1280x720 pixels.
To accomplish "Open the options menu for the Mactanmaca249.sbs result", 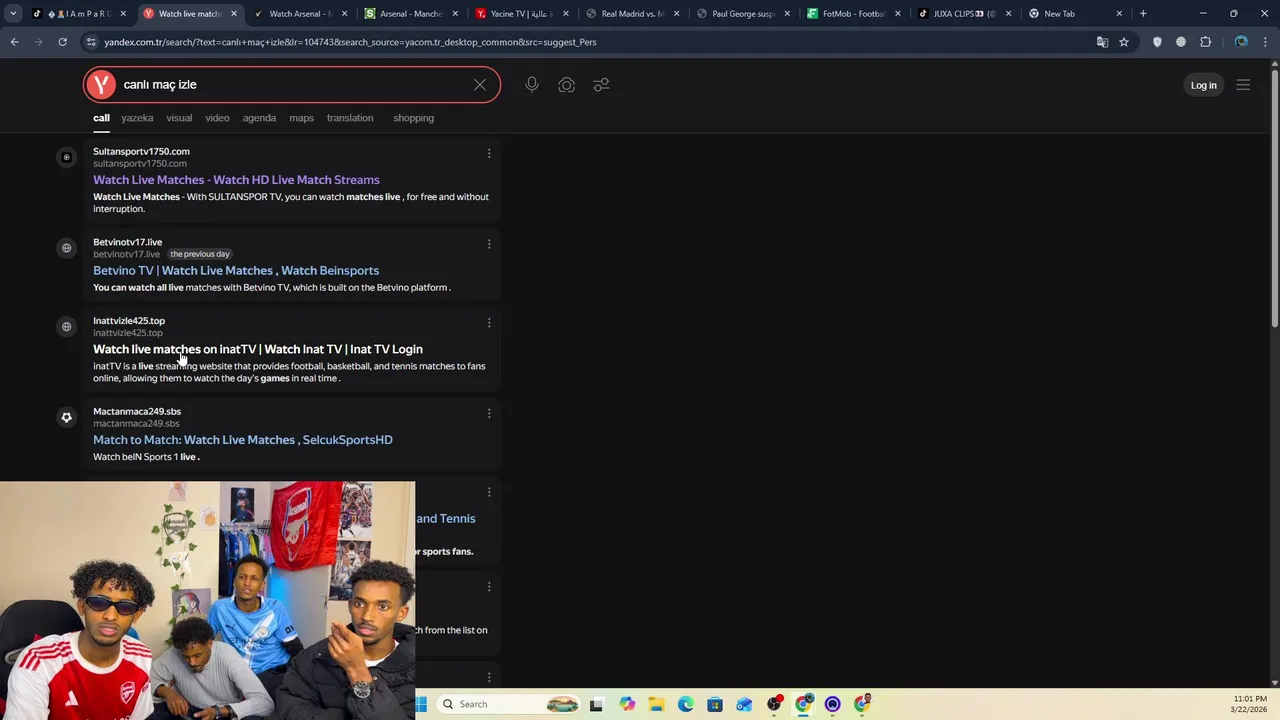I will click(489, 413).
